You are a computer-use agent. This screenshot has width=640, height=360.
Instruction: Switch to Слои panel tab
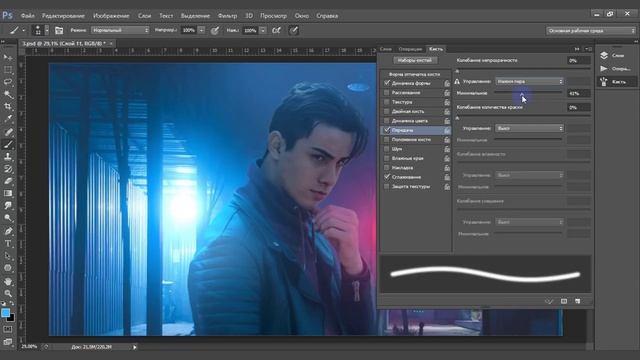pyautogui.click(x=385, y=49)
